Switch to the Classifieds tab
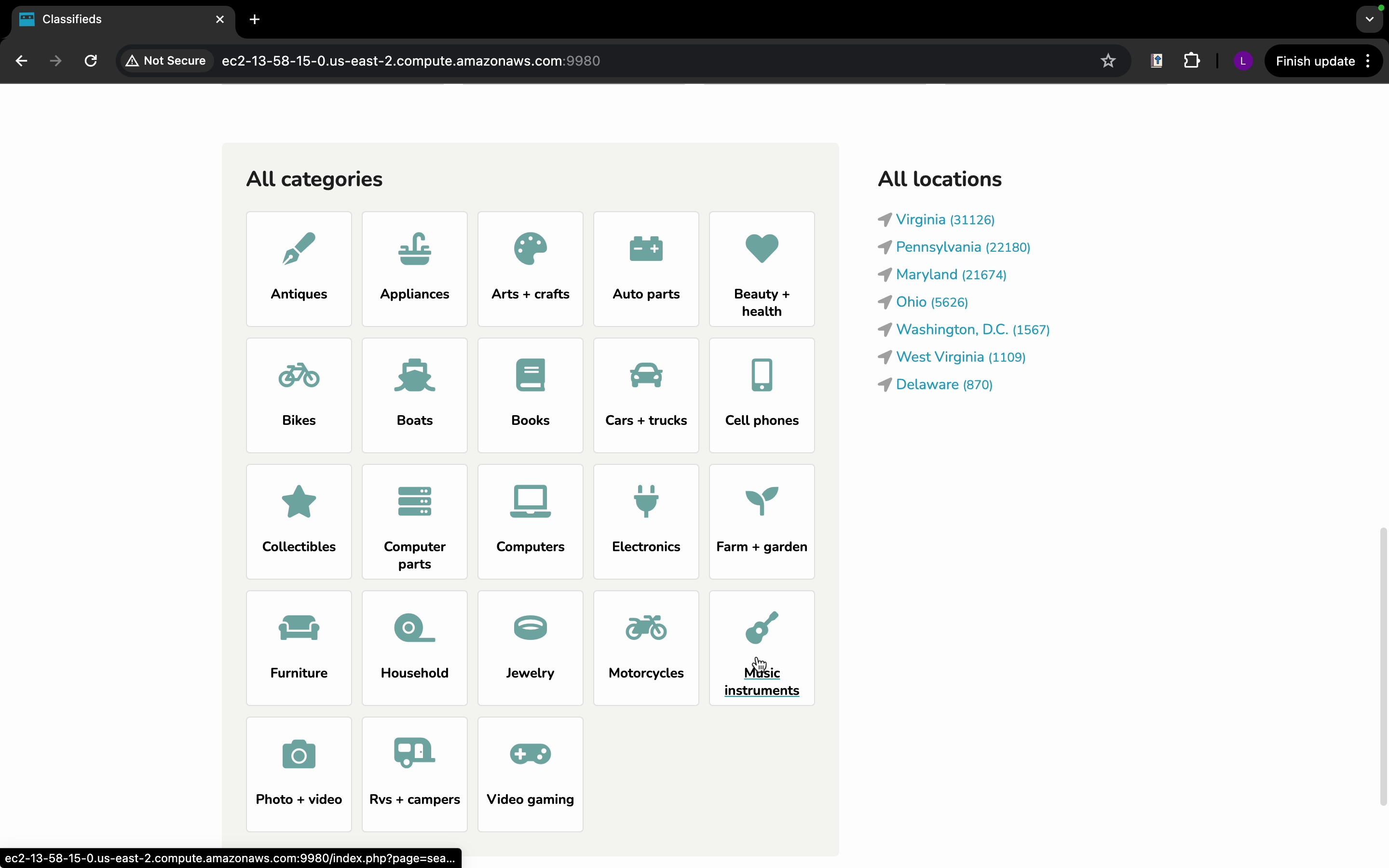This screenshot has width=1389, height=868. pyautogui.click(x=115, y=19)
